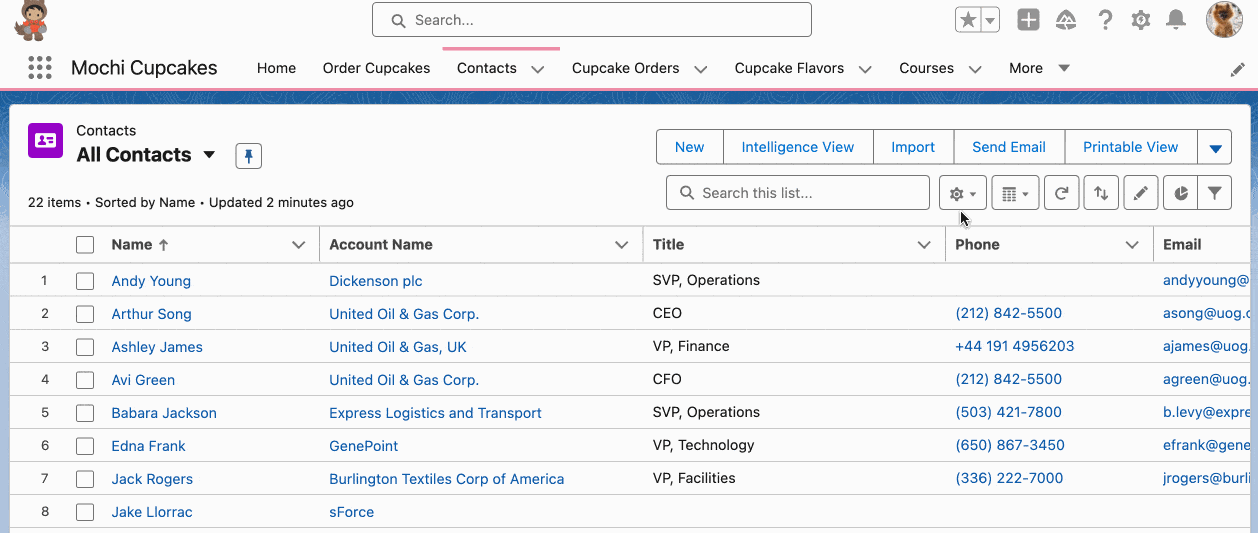1258x533 pixels.
Task: Click the New button
Action: pos(690,147)
